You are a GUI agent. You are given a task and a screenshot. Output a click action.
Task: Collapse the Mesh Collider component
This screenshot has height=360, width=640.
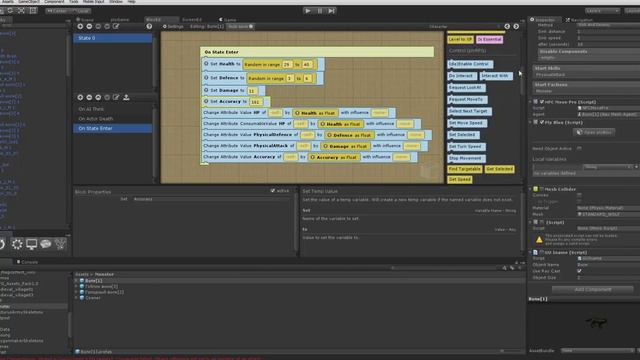click(x=531, y=189)
